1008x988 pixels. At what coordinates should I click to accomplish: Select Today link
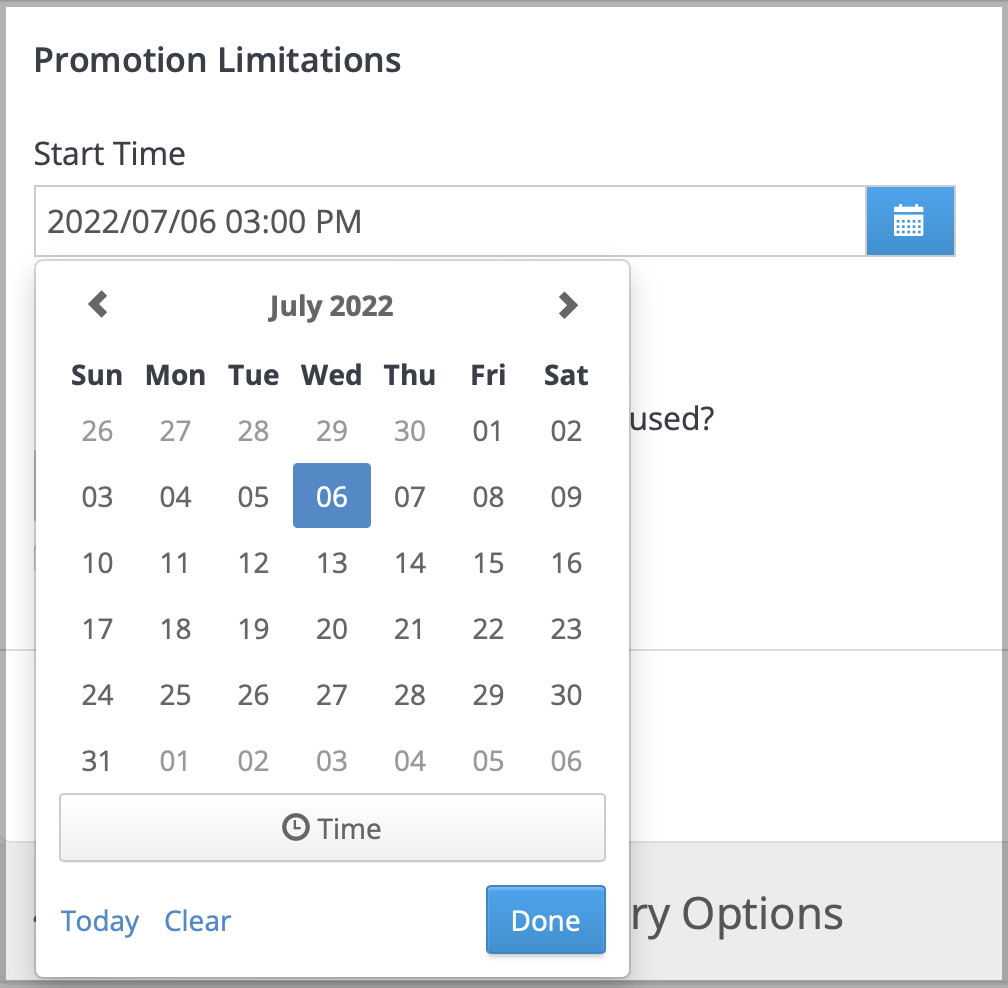tap(100, 921)
